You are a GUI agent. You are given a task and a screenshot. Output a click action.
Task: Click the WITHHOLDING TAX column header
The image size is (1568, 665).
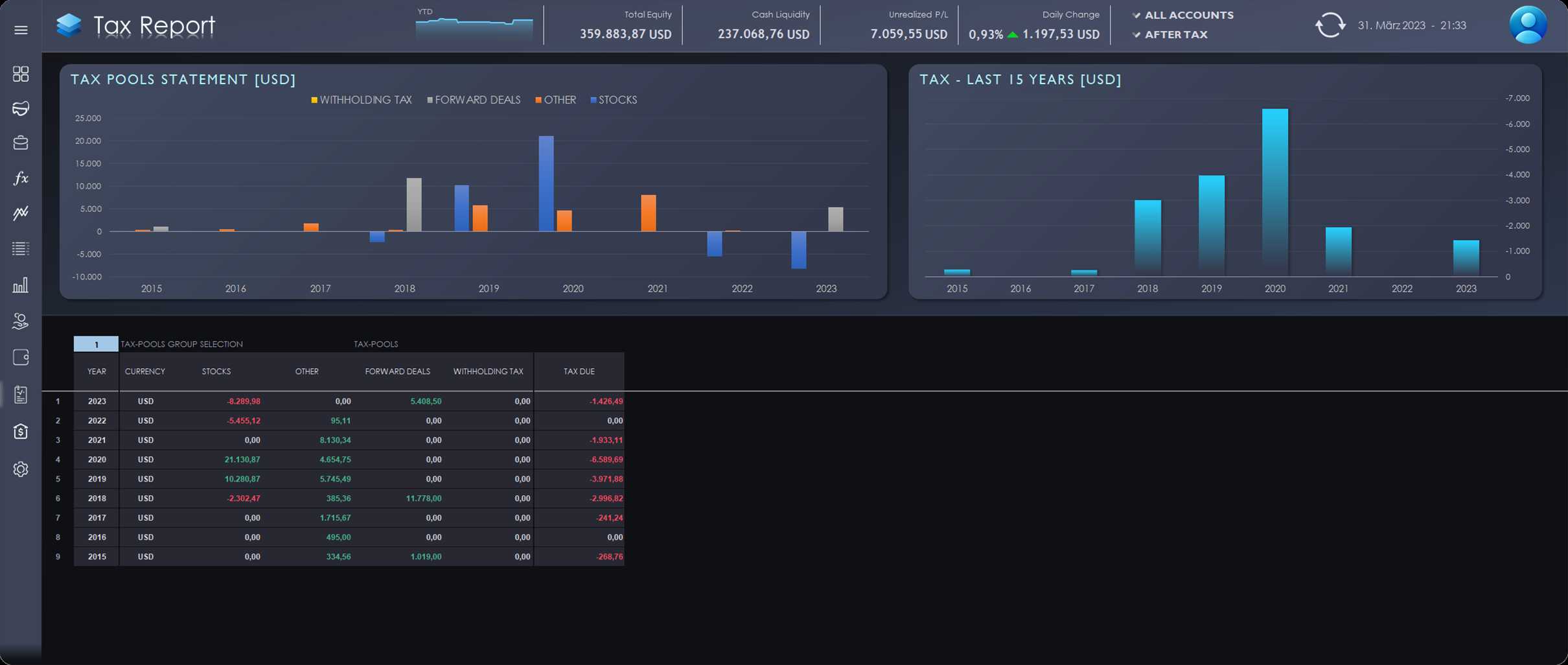pyautogui.click(x=488, y=371)
